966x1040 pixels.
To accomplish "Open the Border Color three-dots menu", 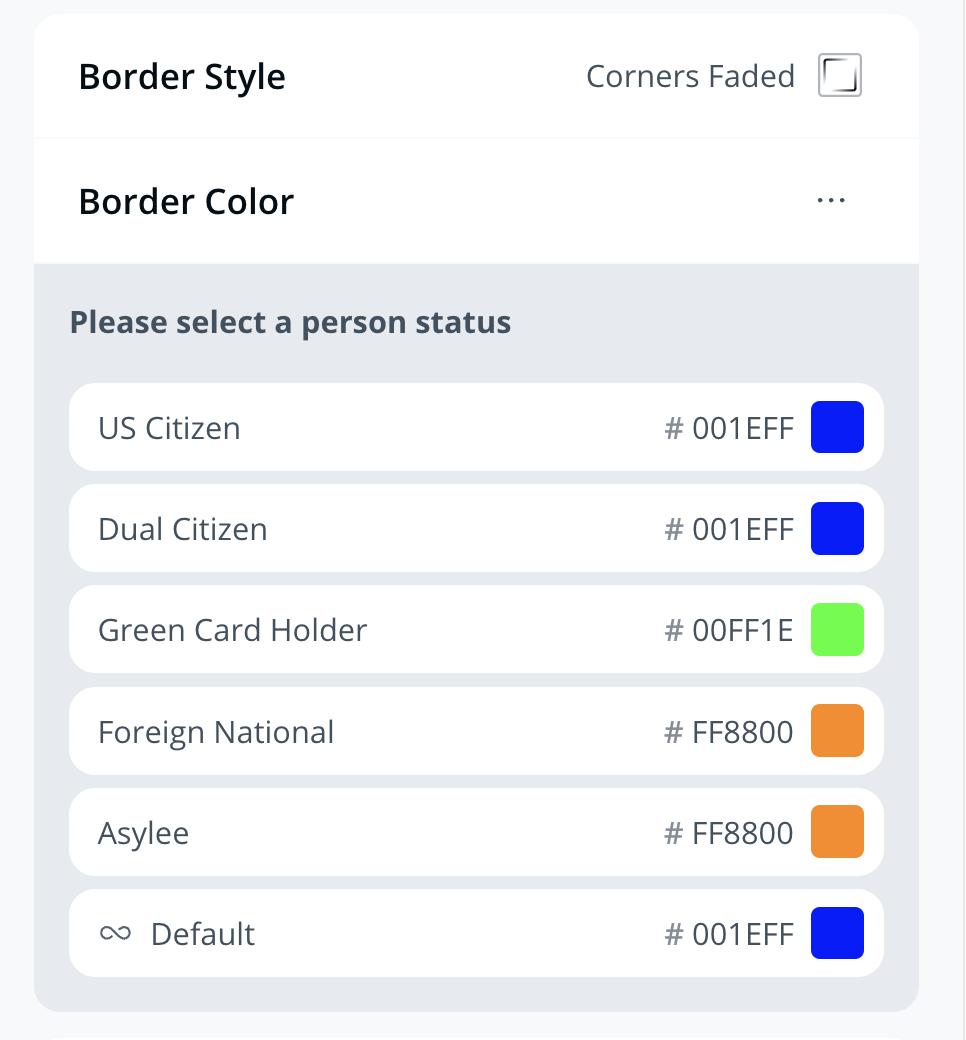I will [x=831, y=201].
